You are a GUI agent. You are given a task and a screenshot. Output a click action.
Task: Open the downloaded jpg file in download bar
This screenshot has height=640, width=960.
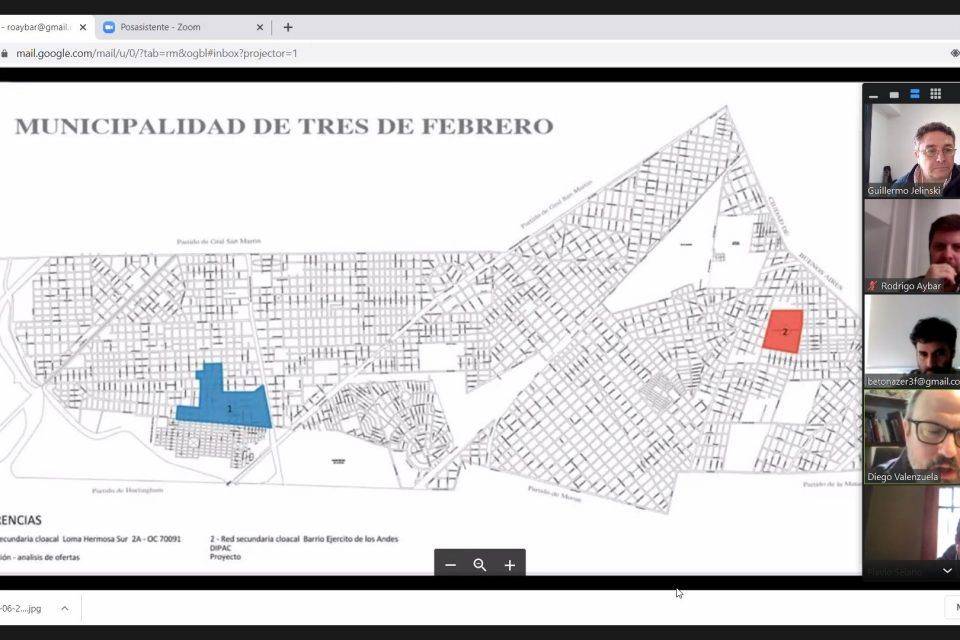[21, 608]
